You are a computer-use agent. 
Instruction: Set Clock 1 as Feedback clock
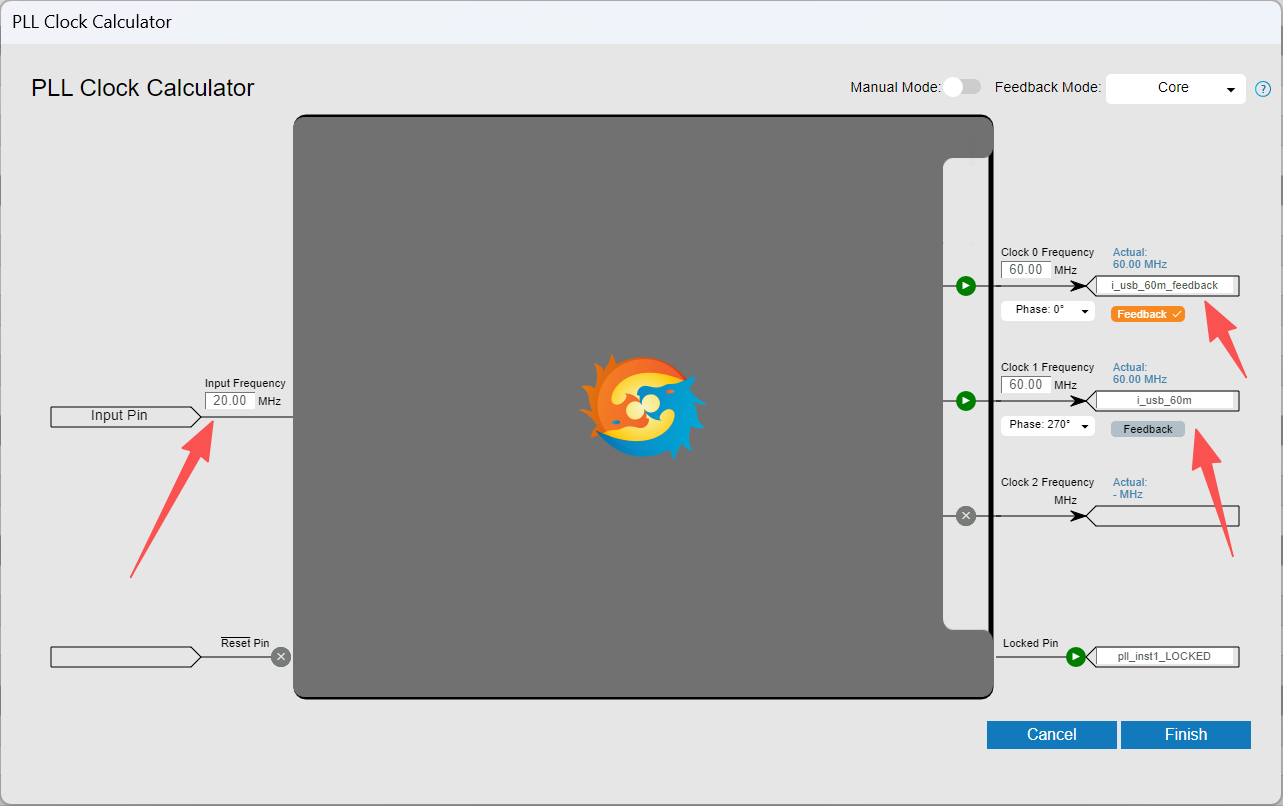click(x=1148, y=429)
